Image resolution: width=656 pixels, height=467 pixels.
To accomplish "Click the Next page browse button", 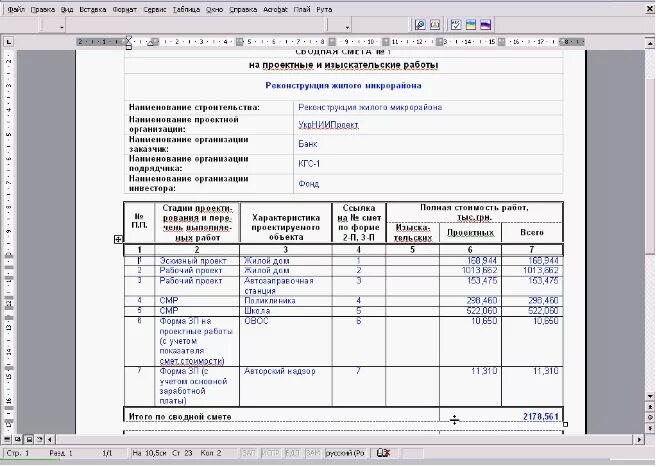I will 650,428.
